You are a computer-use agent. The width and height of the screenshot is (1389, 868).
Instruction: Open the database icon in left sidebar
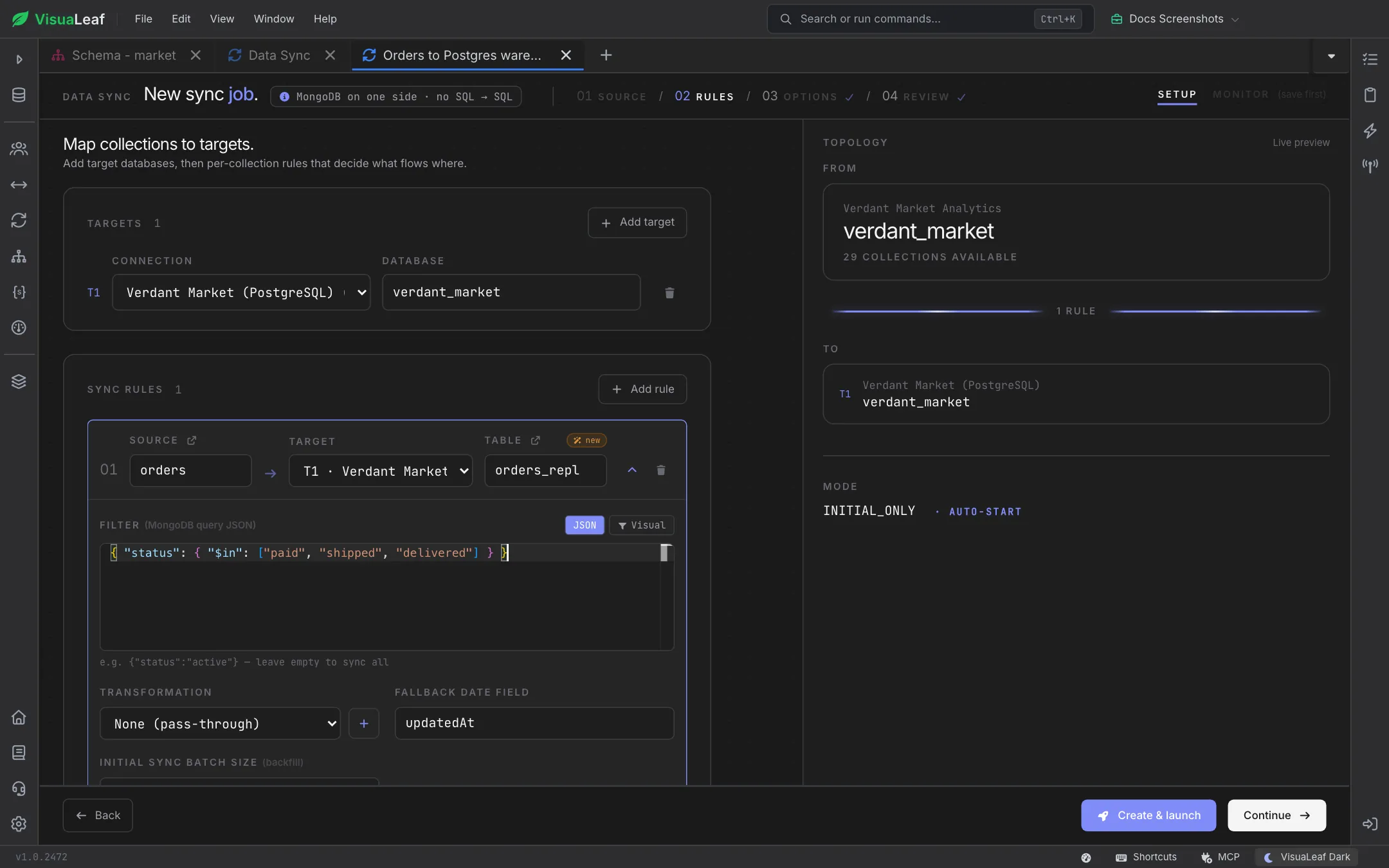19,95
